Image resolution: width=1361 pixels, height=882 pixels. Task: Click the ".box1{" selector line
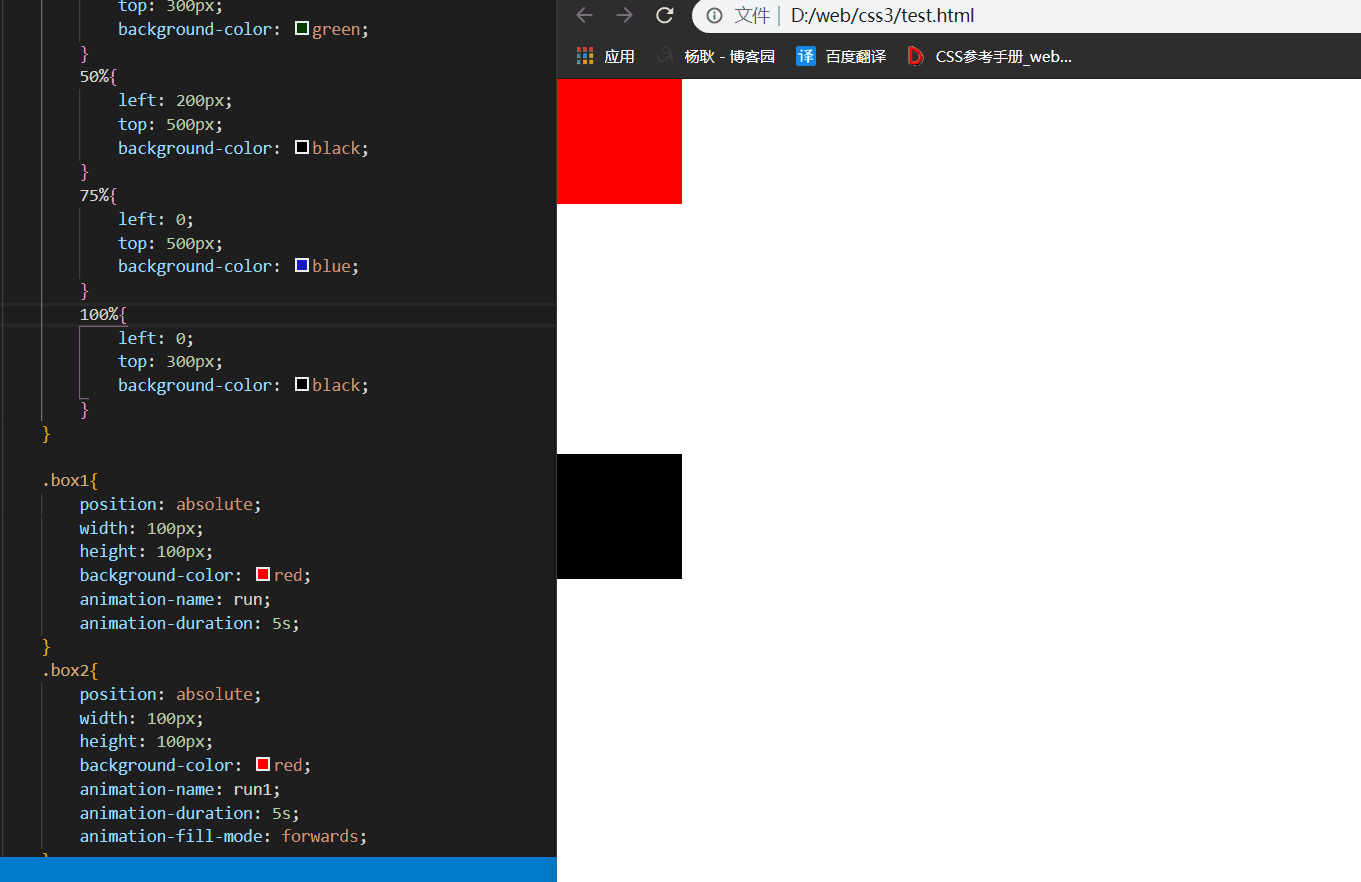tap(70, 480)
